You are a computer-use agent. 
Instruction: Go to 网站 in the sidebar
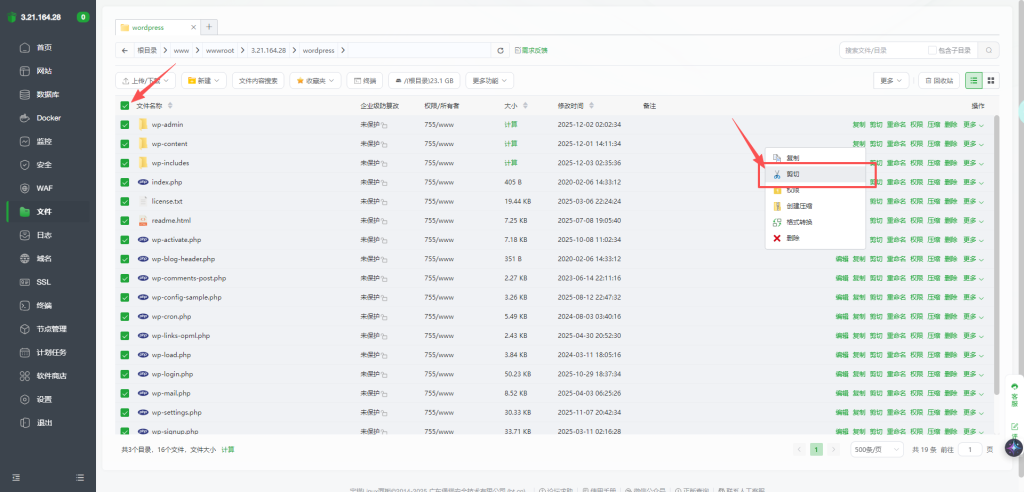44,71
